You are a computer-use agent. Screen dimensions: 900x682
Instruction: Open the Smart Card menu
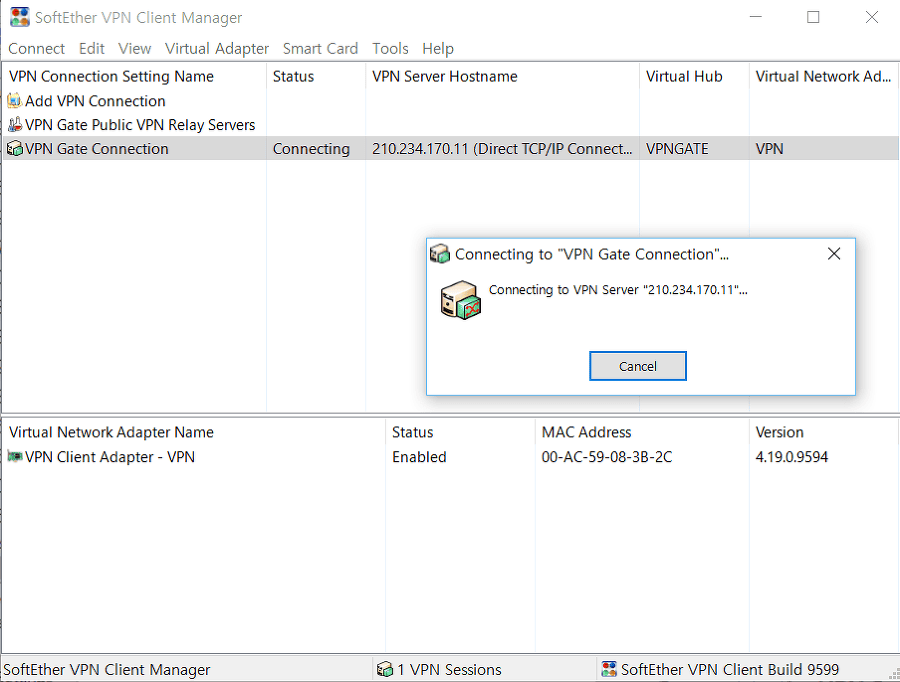(x=320, y=49)
